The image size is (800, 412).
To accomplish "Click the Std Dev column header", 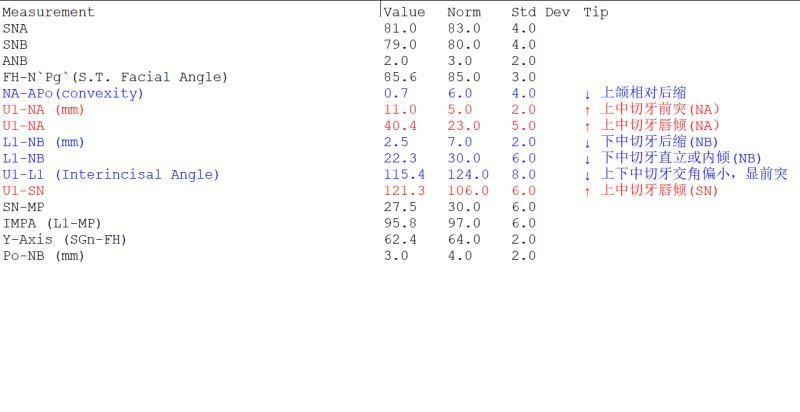I will pos(540,12).
